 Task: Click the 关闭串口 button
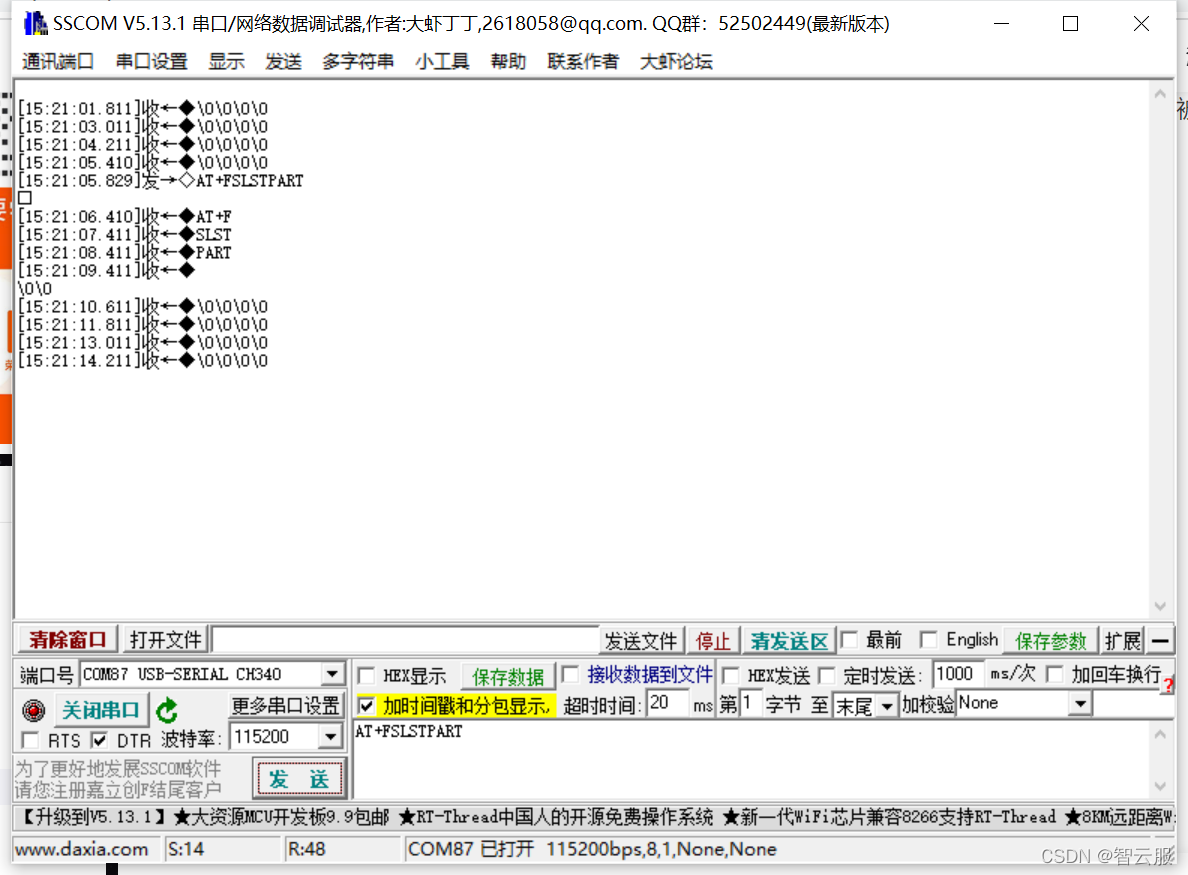coord(100,711)
